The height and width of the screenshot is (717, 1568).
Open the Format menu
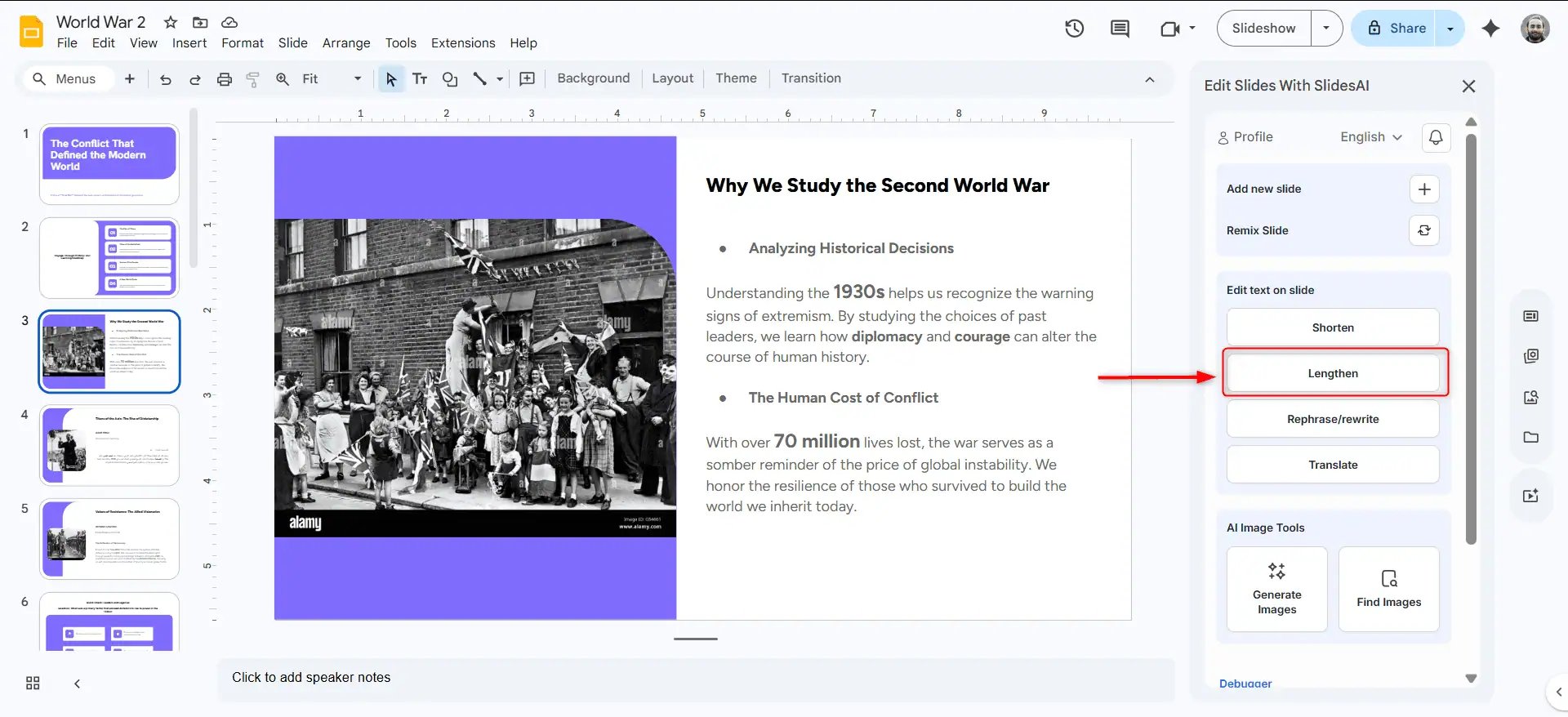point(243,43)
